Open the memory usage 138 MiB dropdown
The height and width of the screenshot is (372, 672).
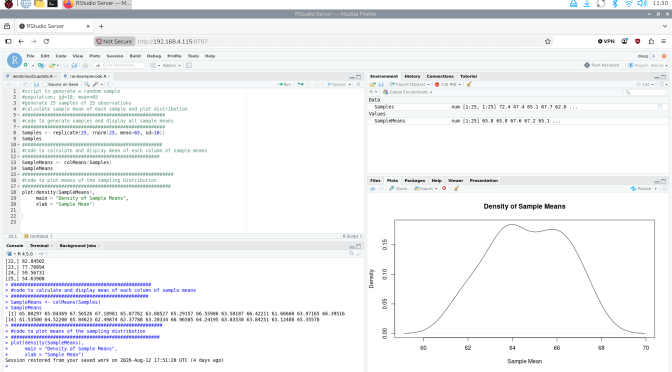tap(448, 84)
